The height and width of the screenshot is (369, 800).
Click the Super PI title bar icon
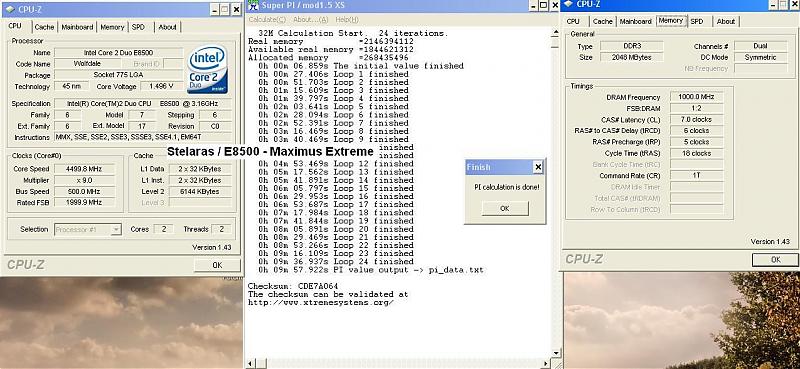(254, 6)
